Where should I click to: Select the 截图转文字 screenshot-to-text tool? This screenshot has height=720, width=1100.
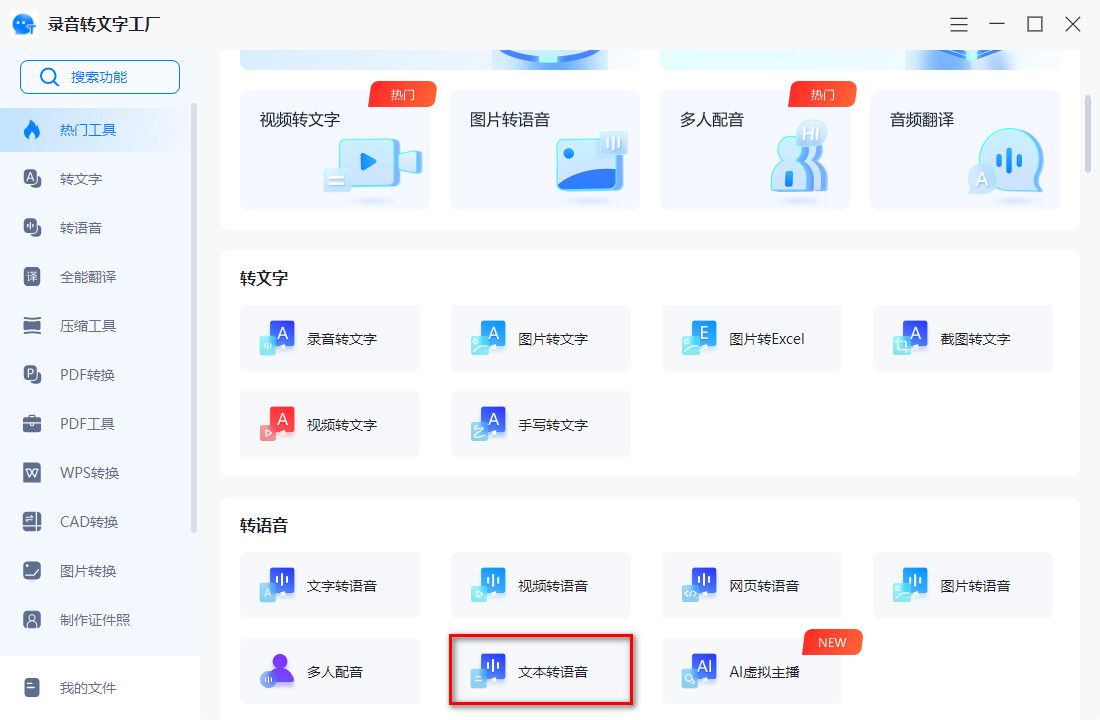[x=962, y=338]
